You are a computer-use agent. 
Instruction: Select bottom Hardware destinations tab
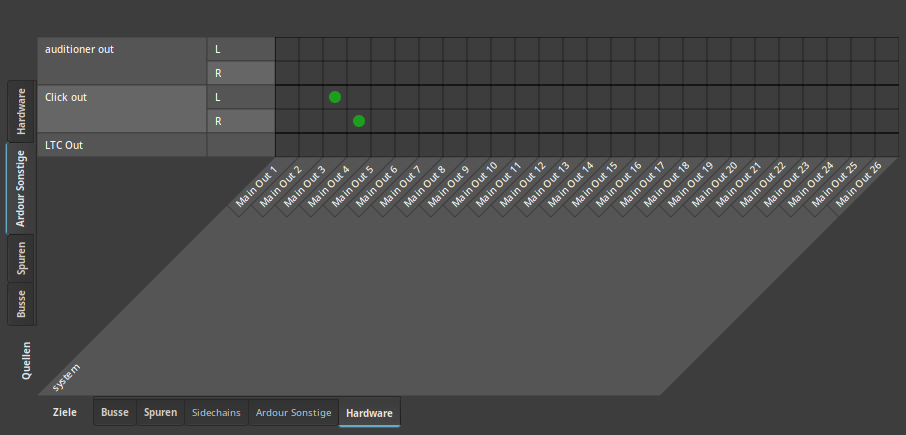(x=369, y=412)
